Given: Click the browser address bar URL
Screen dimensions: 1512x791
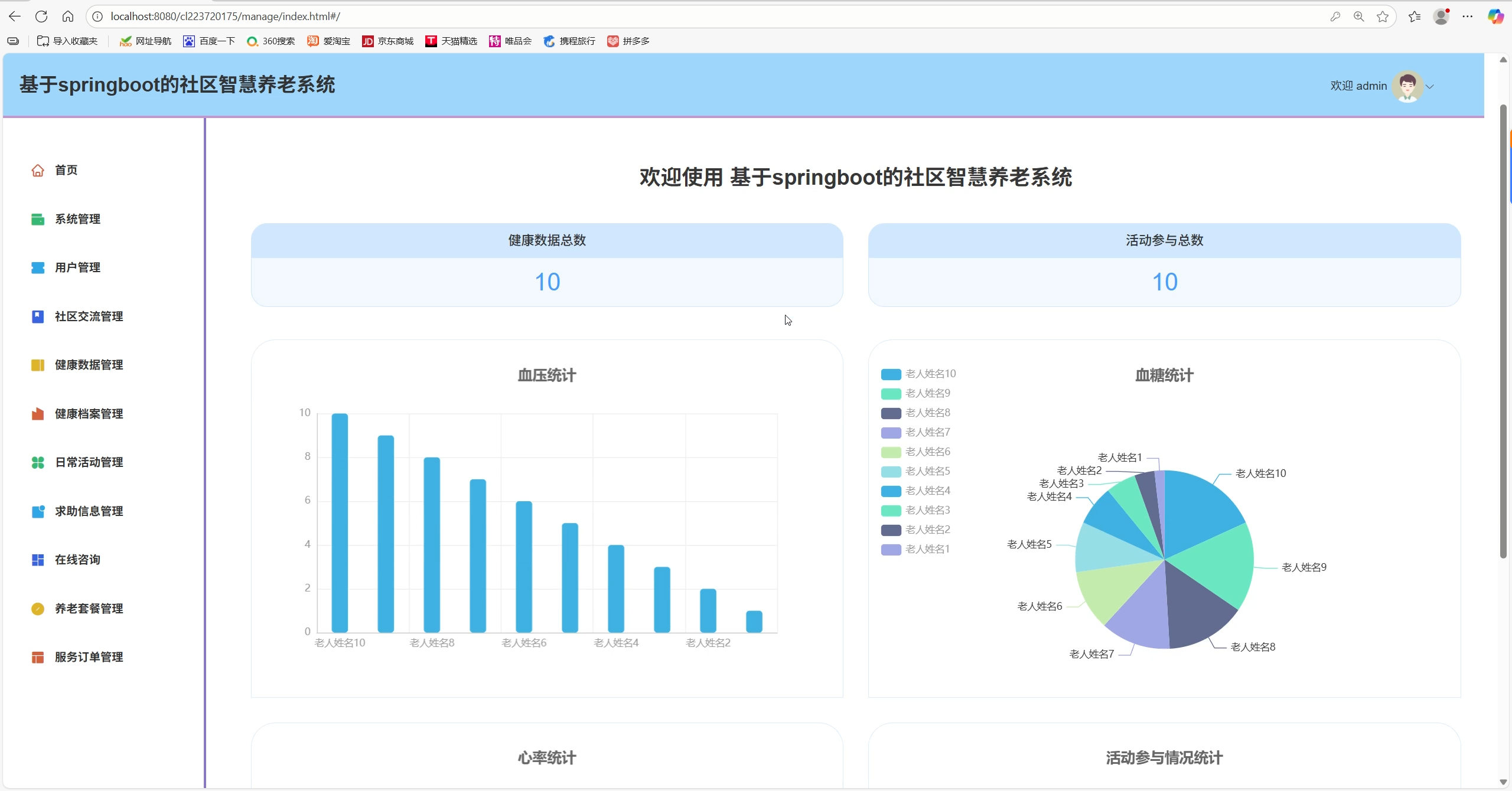Looking at the screenshot, I should 224,17.
